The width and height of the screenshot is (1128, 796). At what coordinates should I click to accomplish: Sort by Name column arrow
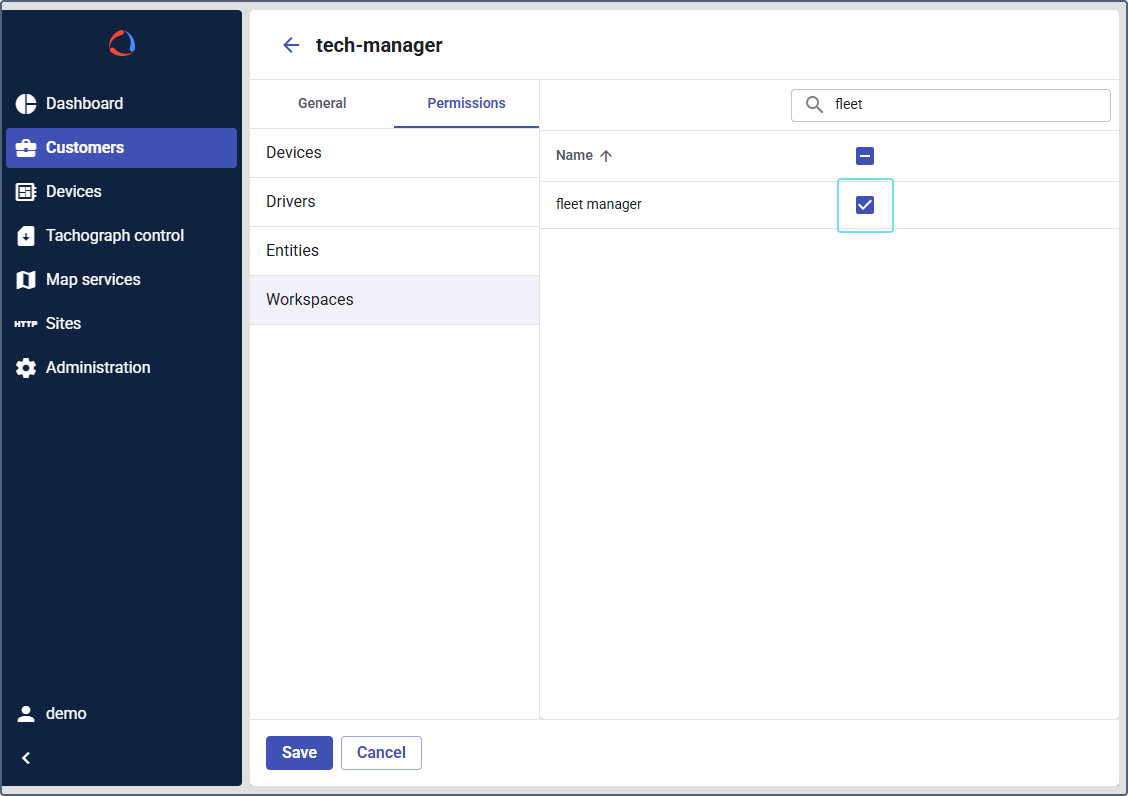pyautogui.click(x=606, y=156)
